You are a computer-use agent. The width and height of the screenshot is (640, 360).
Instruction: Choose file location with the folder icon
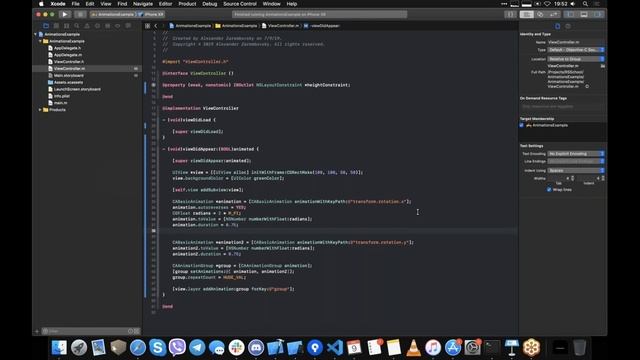coord(602,66)
